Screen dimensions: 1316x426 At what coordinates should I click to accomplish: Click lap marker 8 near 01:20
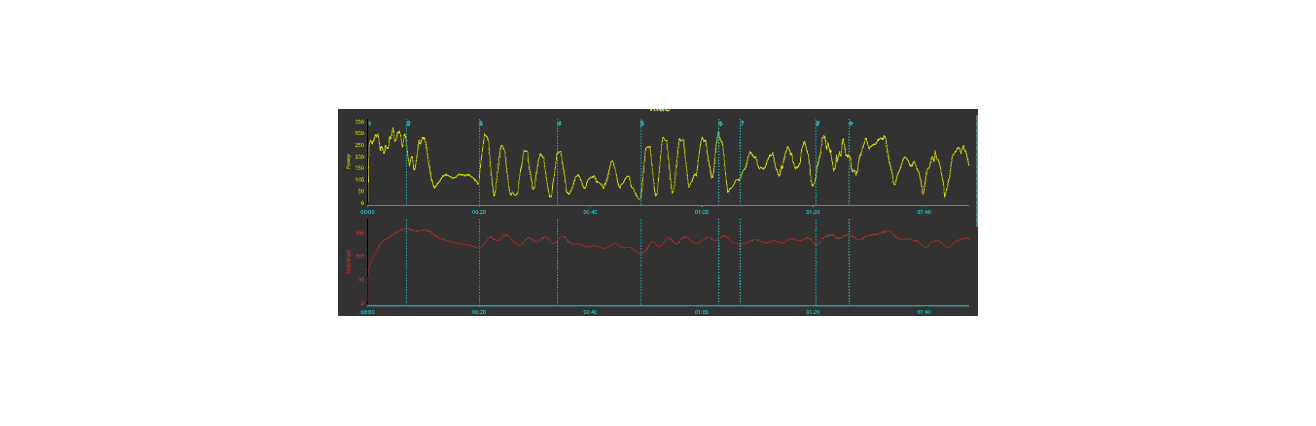[x=817, y=123]
